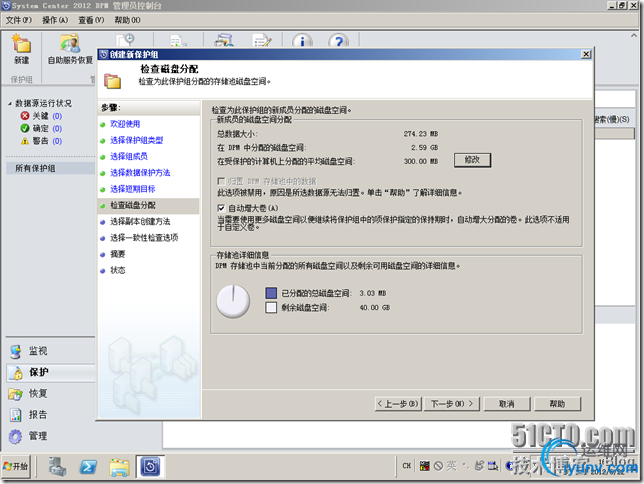The height and width of the screenshot is (484, 644).
Task: Click the 2.59 GB DPM allocated value
Action: pos(424,148)
